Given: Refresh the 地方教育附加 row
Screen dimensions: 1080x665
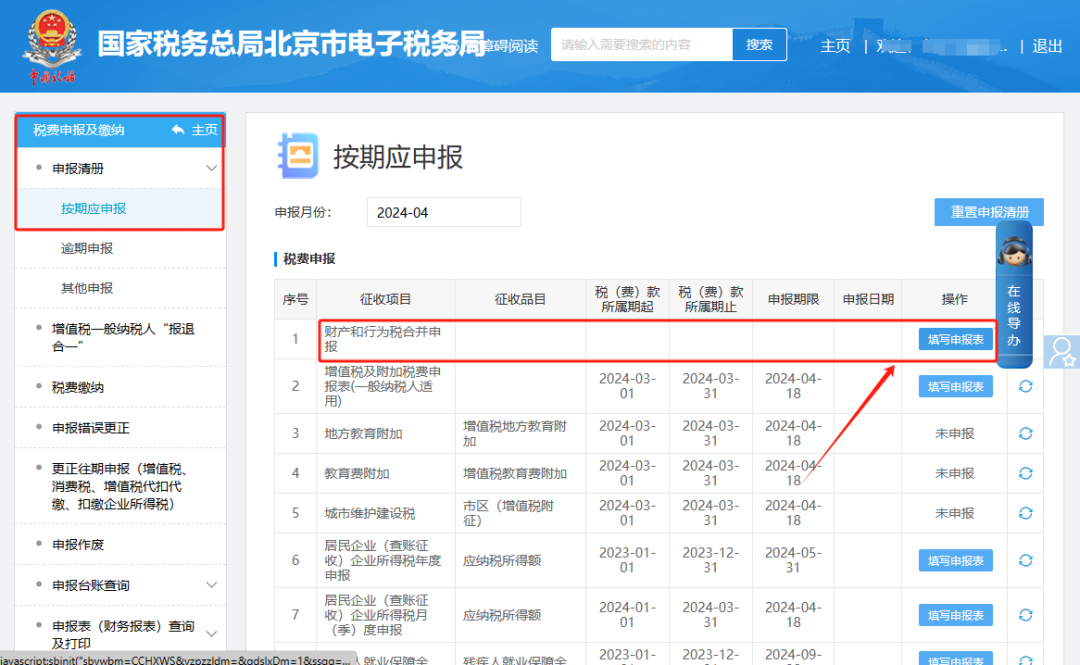Looking at the screenshot, I should [1026, 433].
